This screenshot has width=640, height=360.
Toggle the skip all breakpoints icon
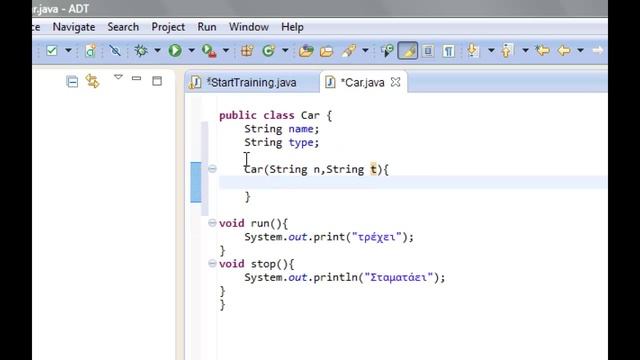[115, 51]
